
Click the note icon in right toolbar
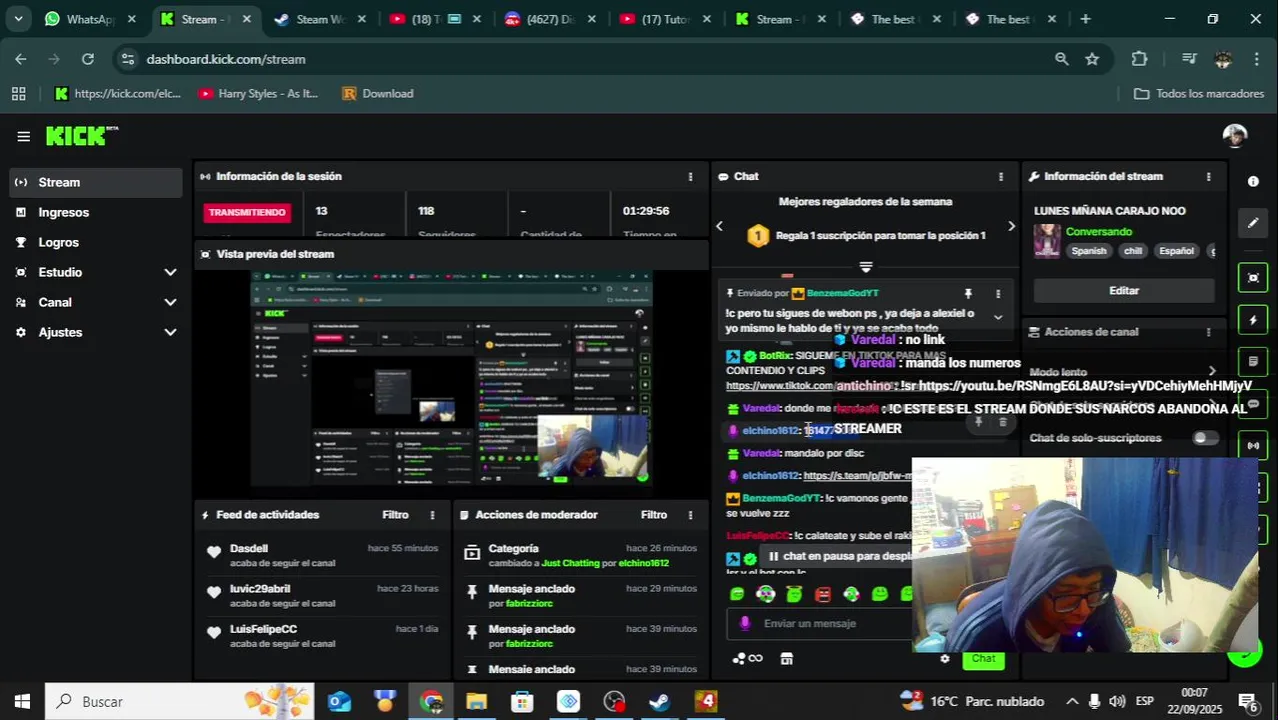1253,361
